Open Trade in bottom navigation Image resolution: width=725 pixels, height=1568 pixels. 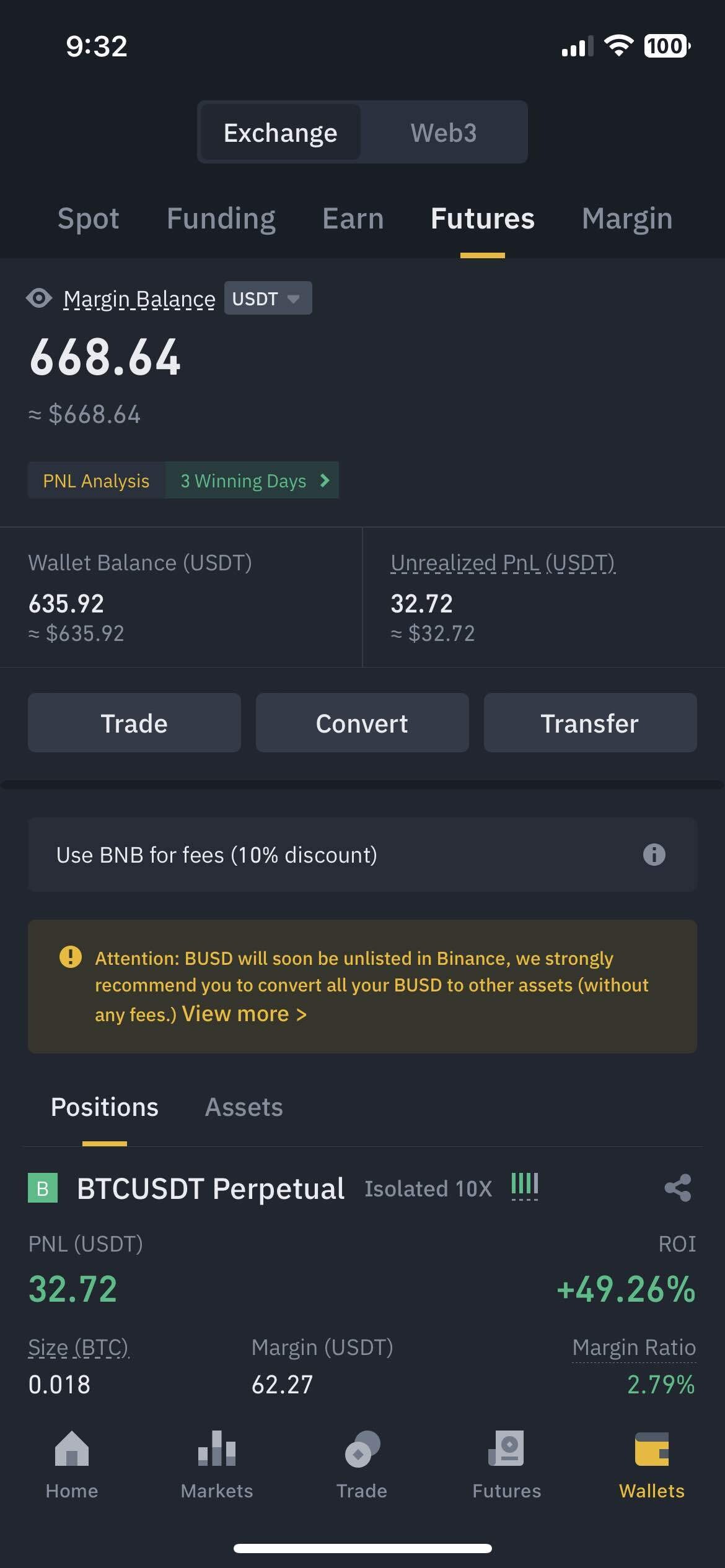[362, 1466]
